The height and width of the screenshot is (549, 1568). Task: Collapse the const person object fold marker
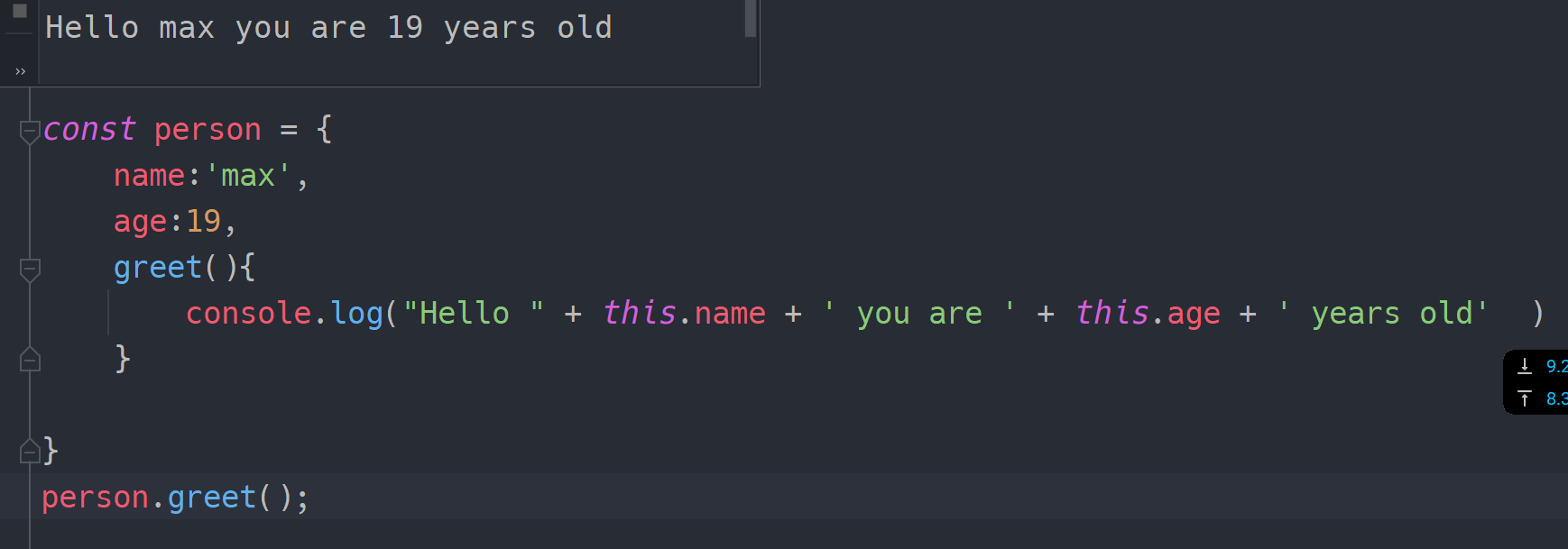pyautogui.click(x=30, y=132)
